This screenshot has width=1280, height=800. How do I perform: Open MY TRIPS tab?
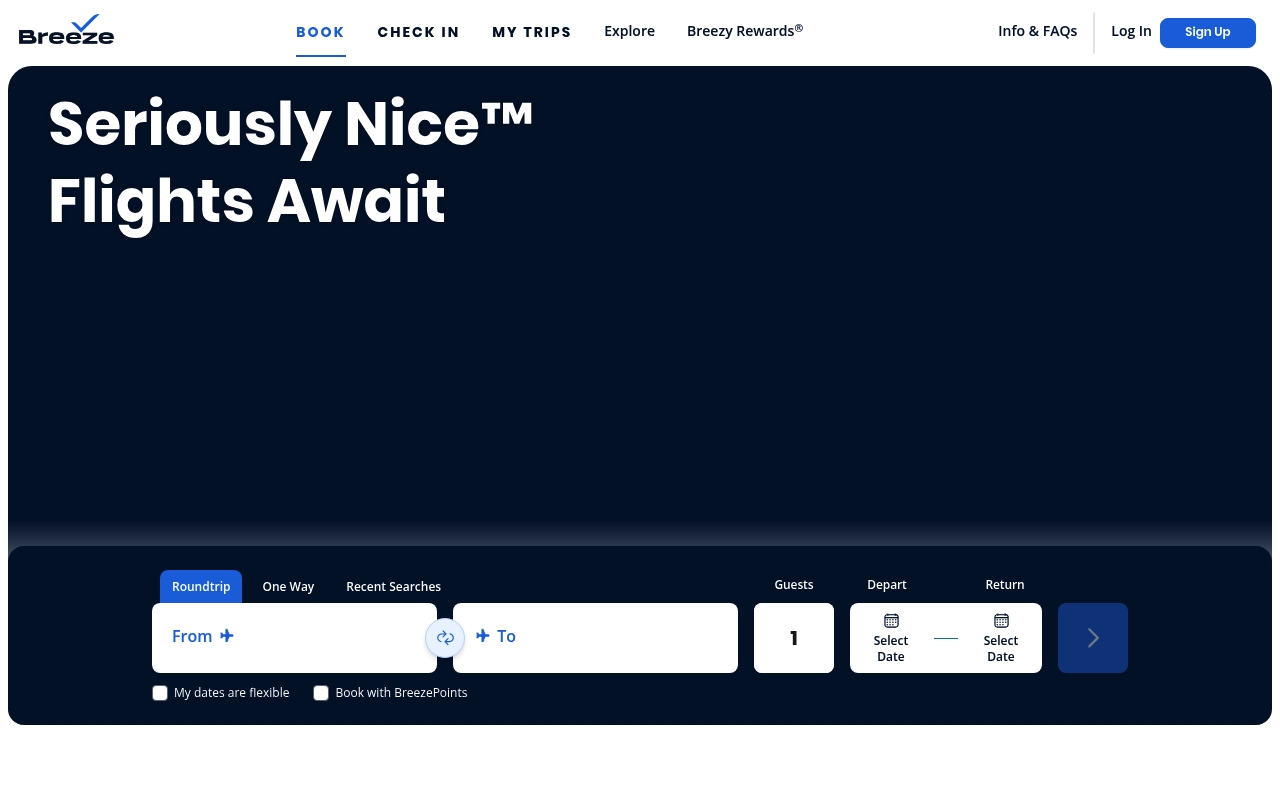click(532, 32)
